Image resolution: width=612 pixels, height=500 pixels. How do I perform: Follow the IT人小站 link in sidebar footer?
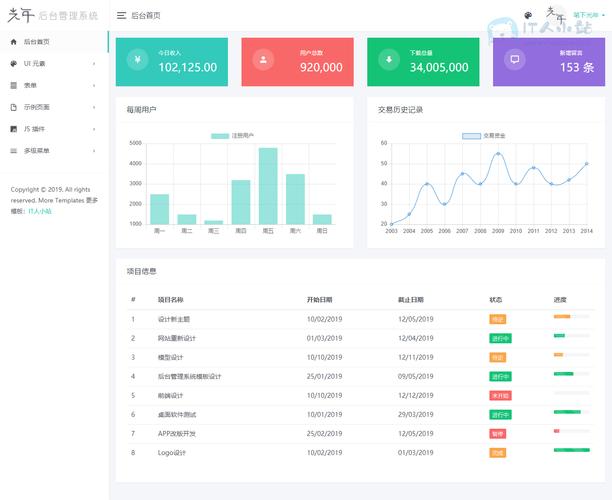click(40, 211)
